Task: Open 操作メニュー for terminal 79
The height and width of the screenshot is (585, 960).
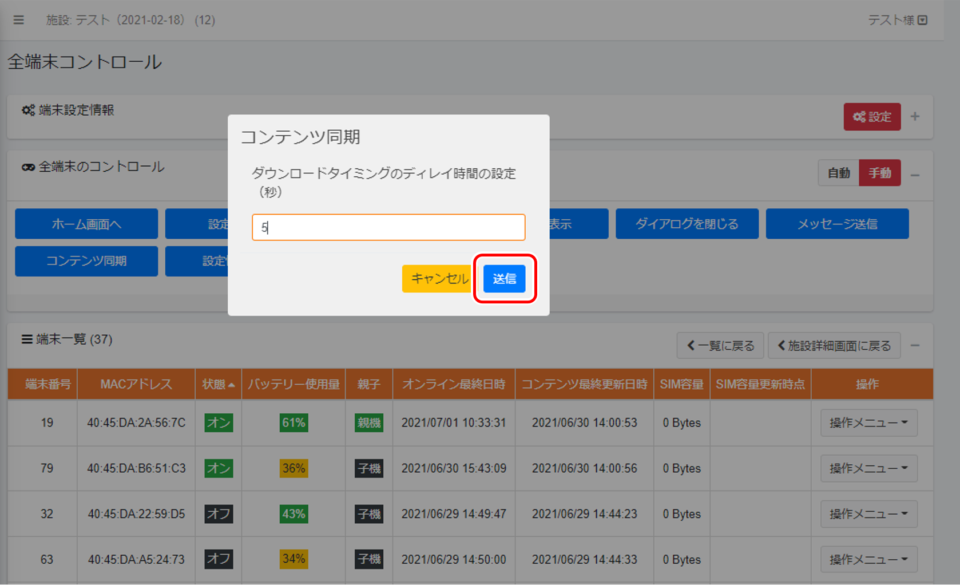Action: point(868,468)
